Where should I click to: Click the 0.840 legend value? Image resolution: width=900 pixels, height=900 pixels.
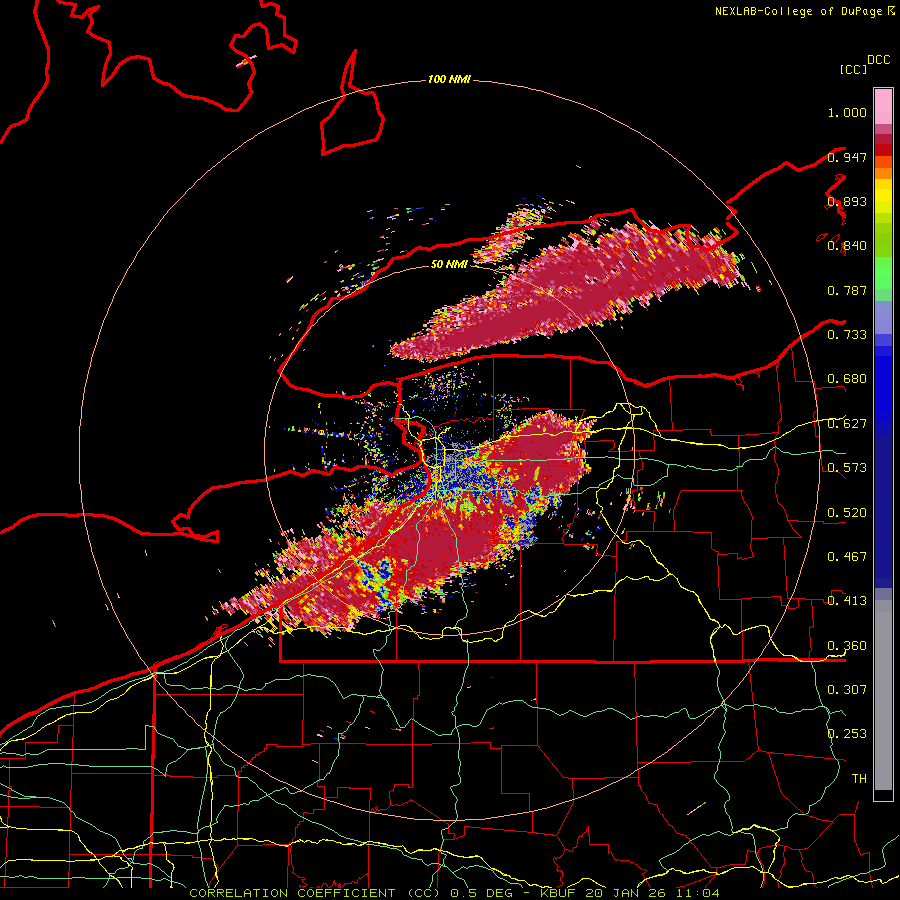point(847,246)
